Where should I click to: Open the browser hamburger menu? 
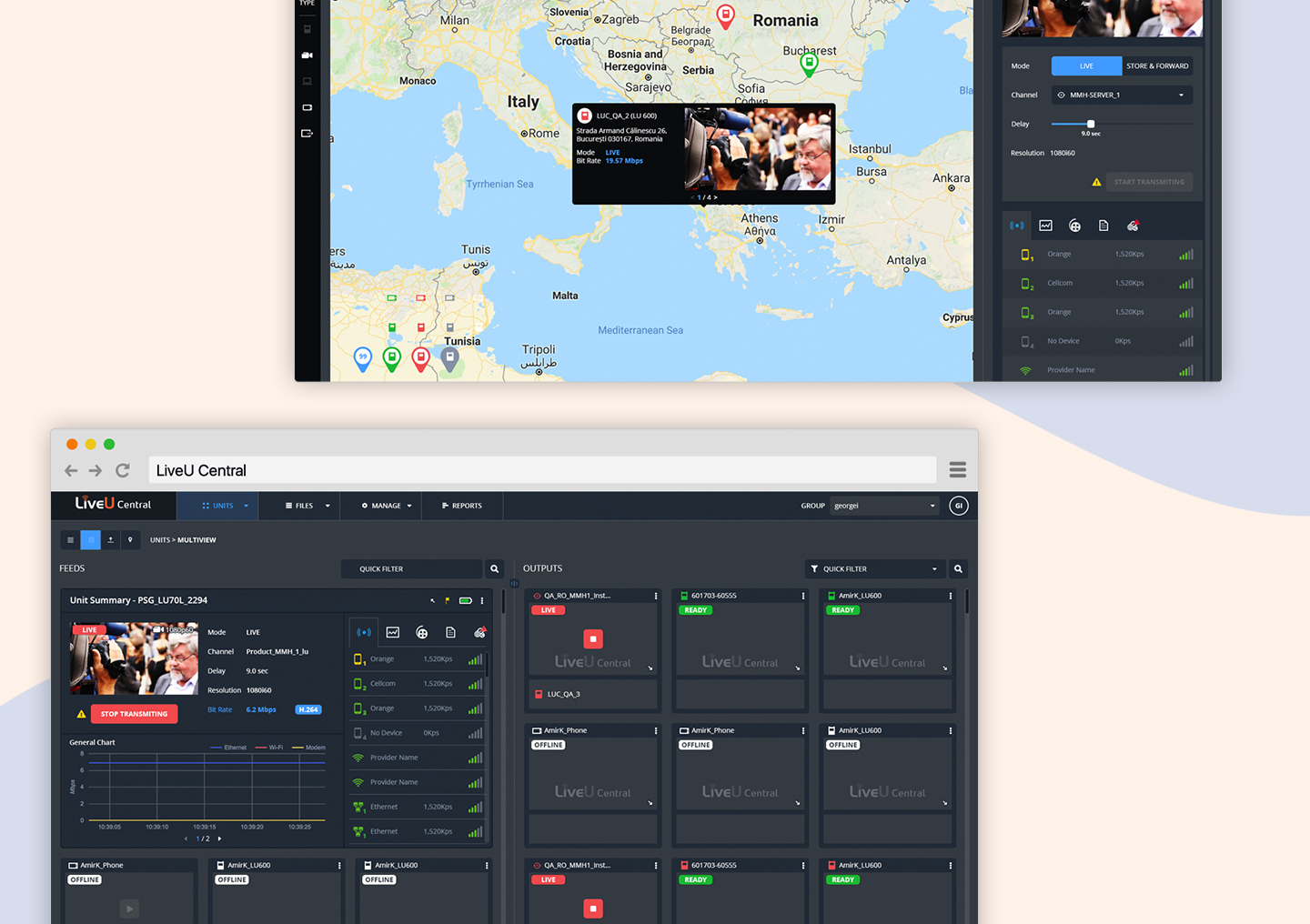[958, 469]
